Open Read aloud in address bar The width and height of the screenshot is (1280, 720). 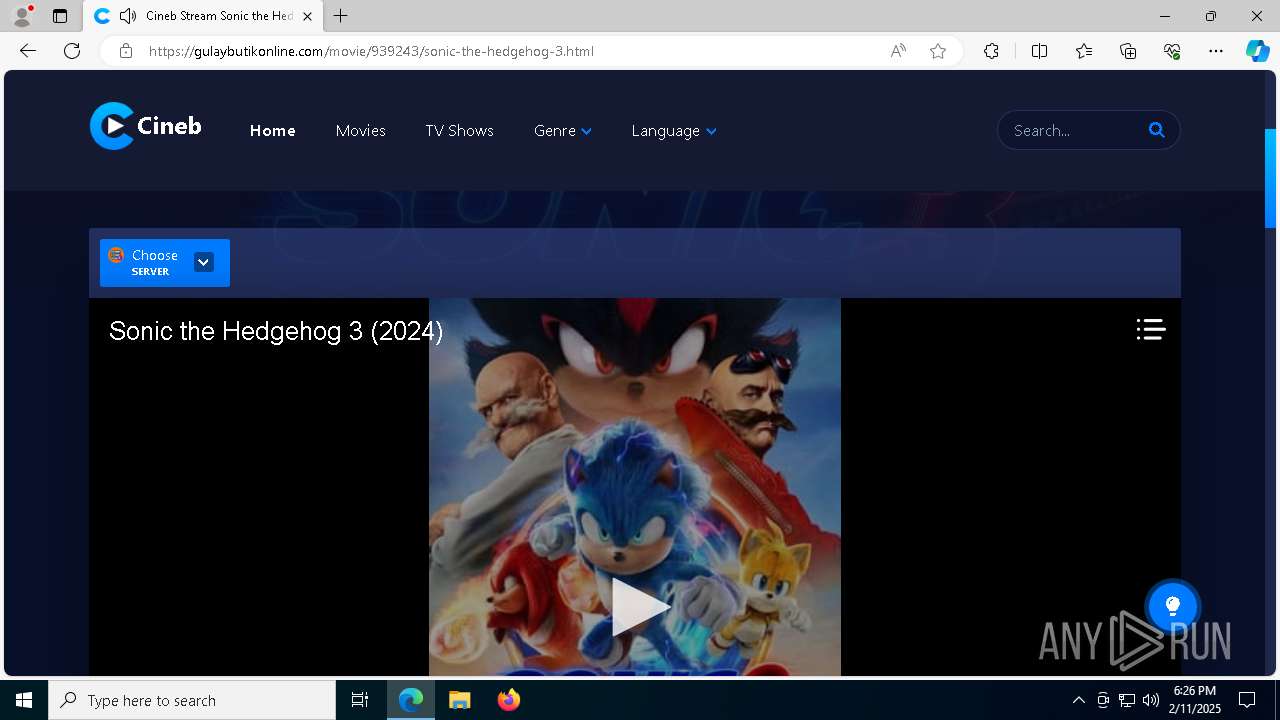click(x=898, y=51)
